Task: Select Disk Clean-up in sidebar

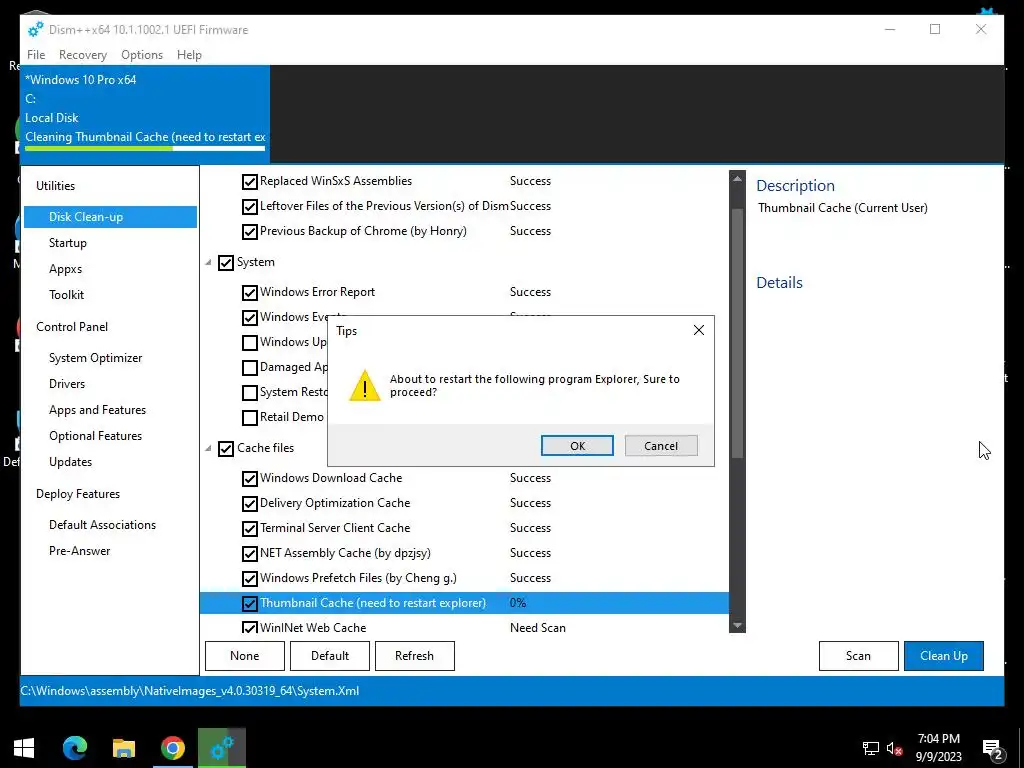Action: (x=110, y=217)
